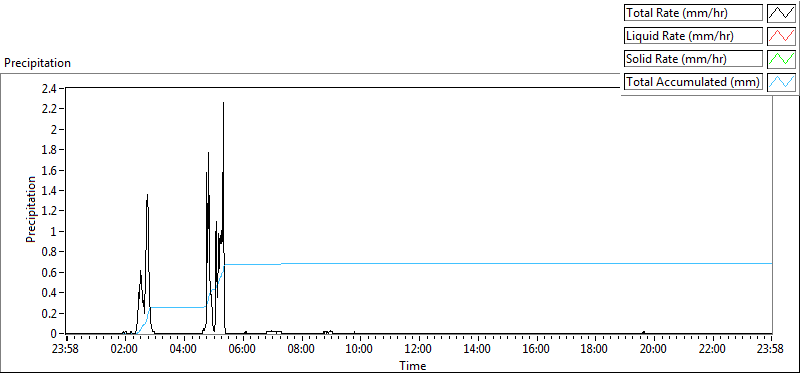This screenshot has height=373, width=800.
Task: Click the 20:00 time axis marker
Action: (x=654, y=349)
